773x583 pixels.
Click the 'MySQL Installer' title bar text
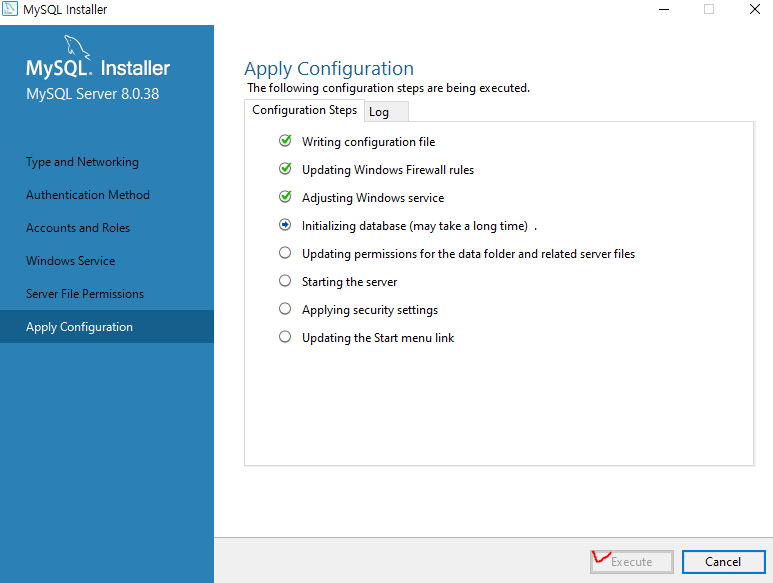click(x=65, y=10)
